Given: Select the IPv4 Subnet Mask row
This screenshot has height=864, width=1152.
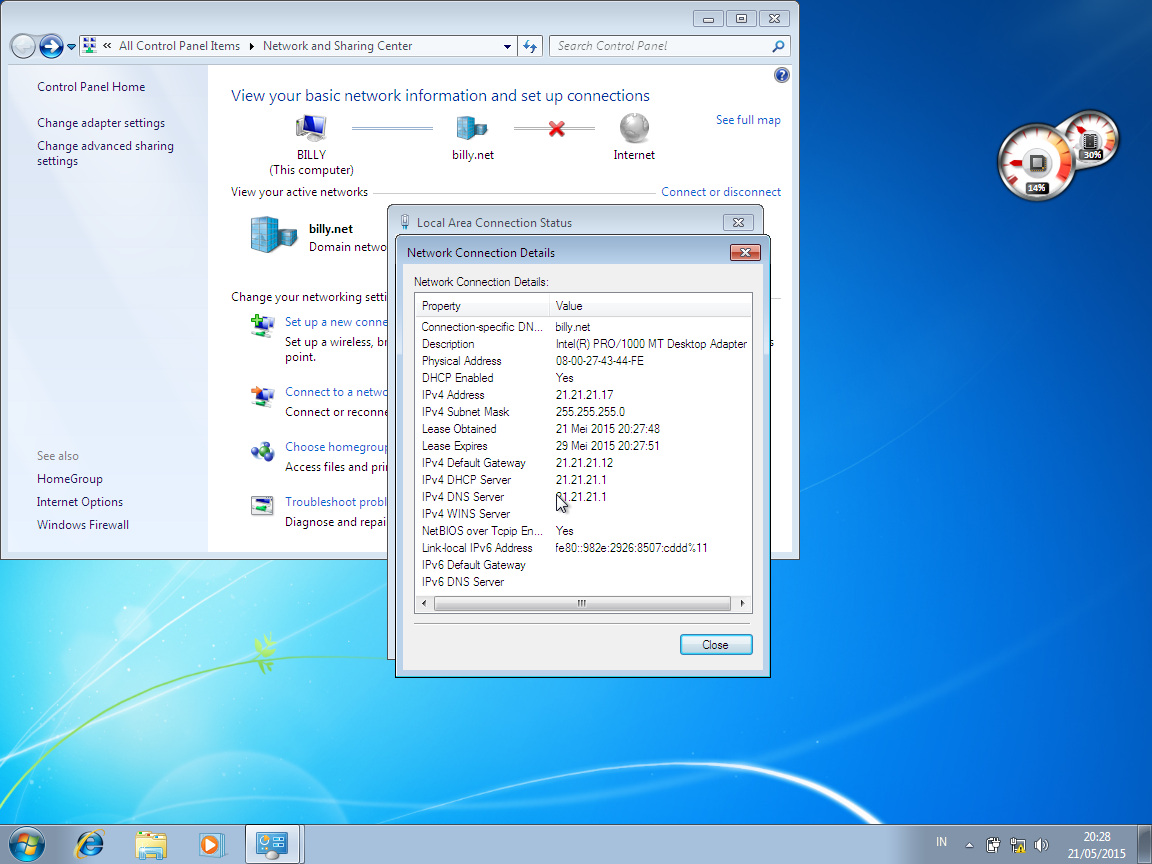Looking at the screenshot, I should [583, 412].
